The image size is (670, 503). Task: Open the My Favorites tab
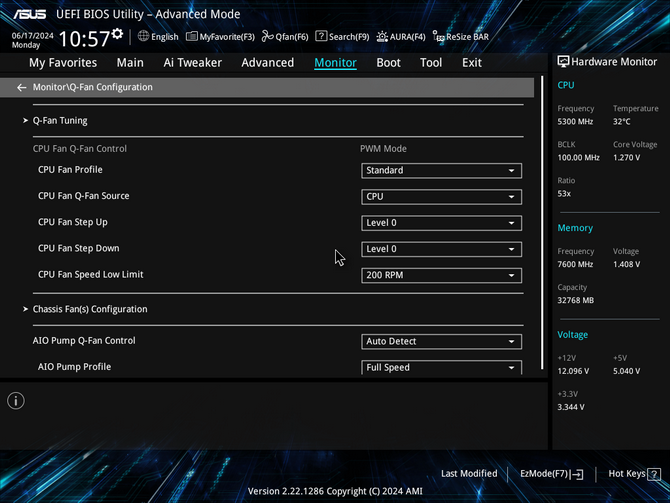pyautogui.click(x=63, y=63)
